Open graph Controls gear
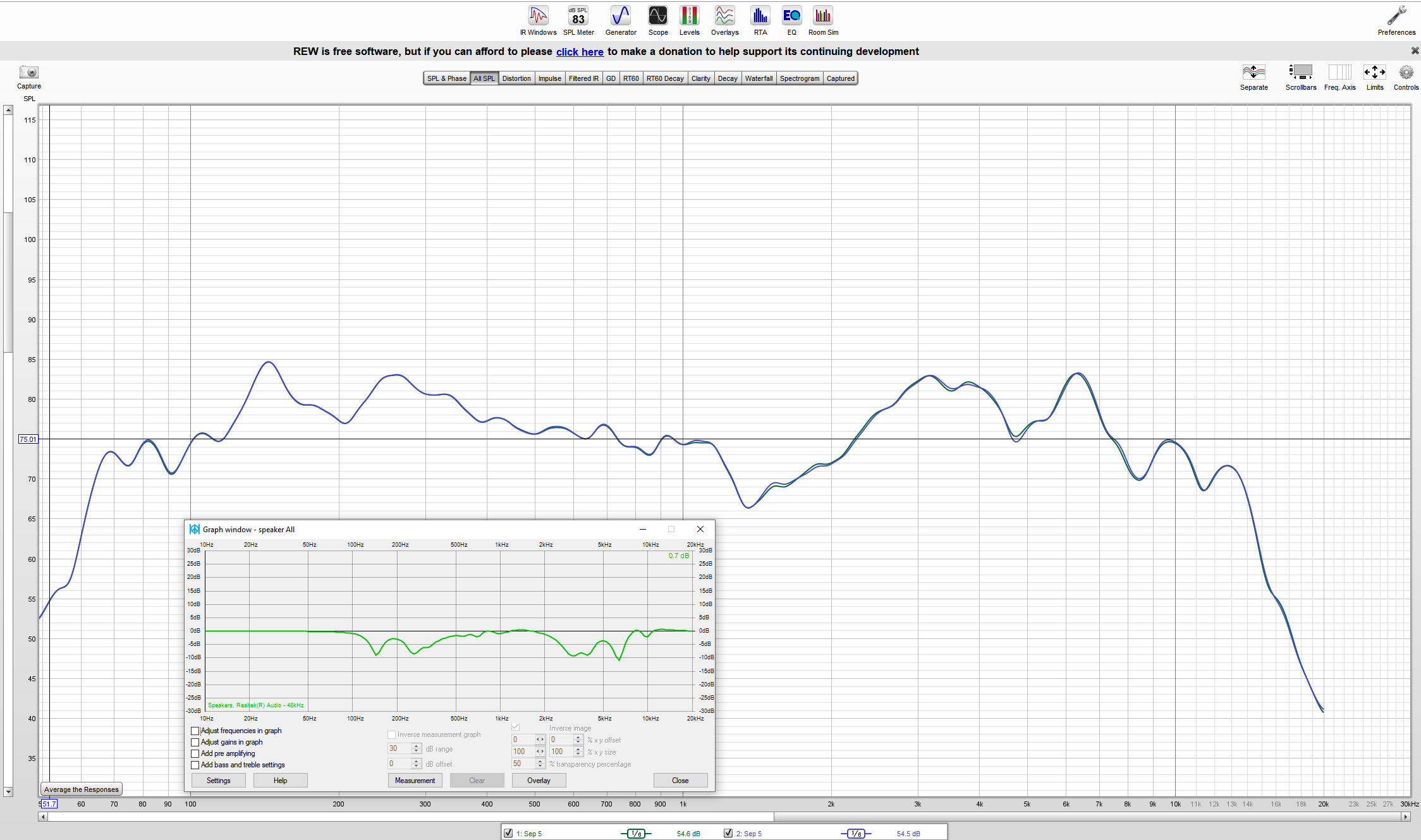The height and width of the screenshot is (840, 1421). click(1406, 77)
